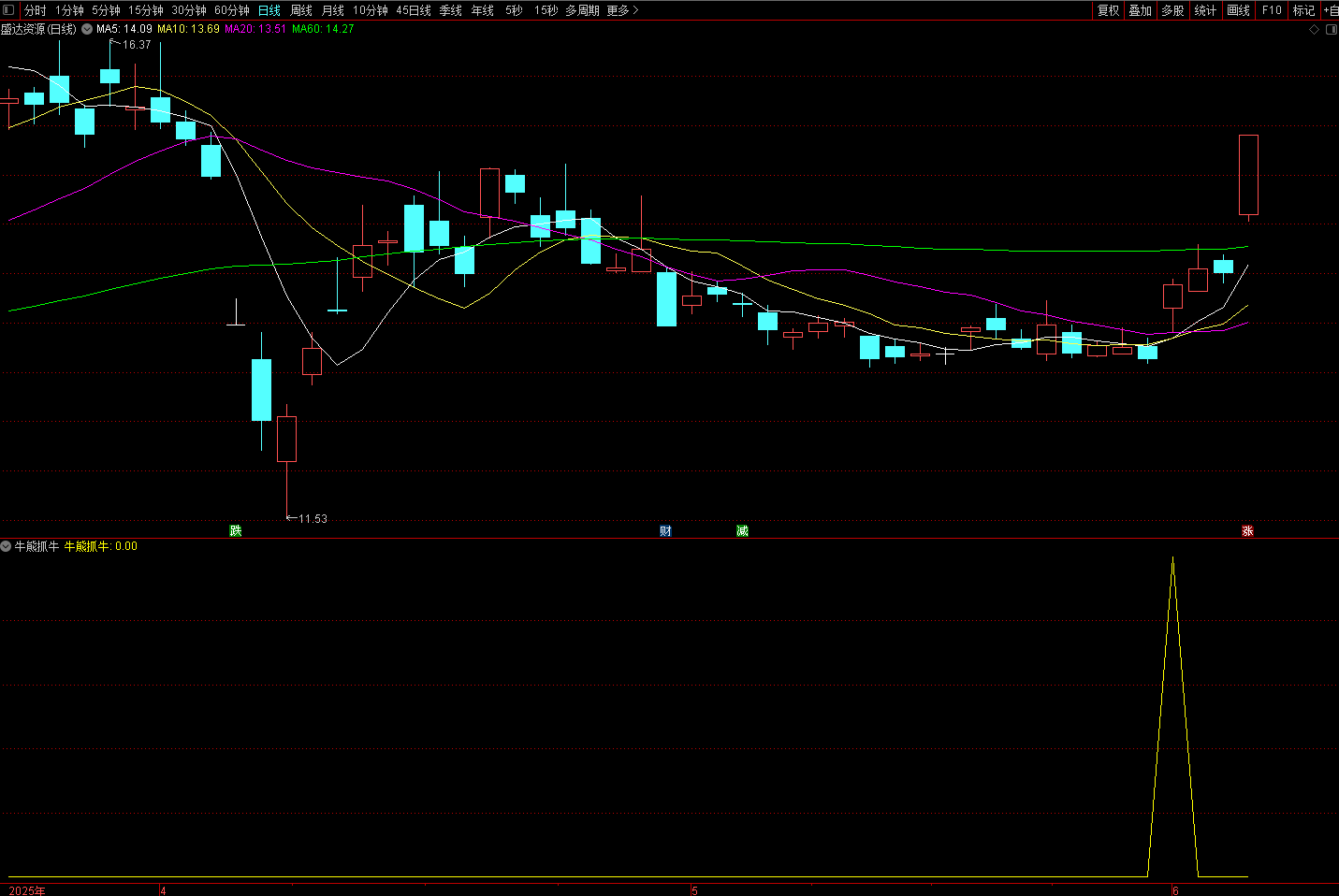Switch to 月线 monthly chart
Screen dimensions: 1339x896
pos(333,10)
